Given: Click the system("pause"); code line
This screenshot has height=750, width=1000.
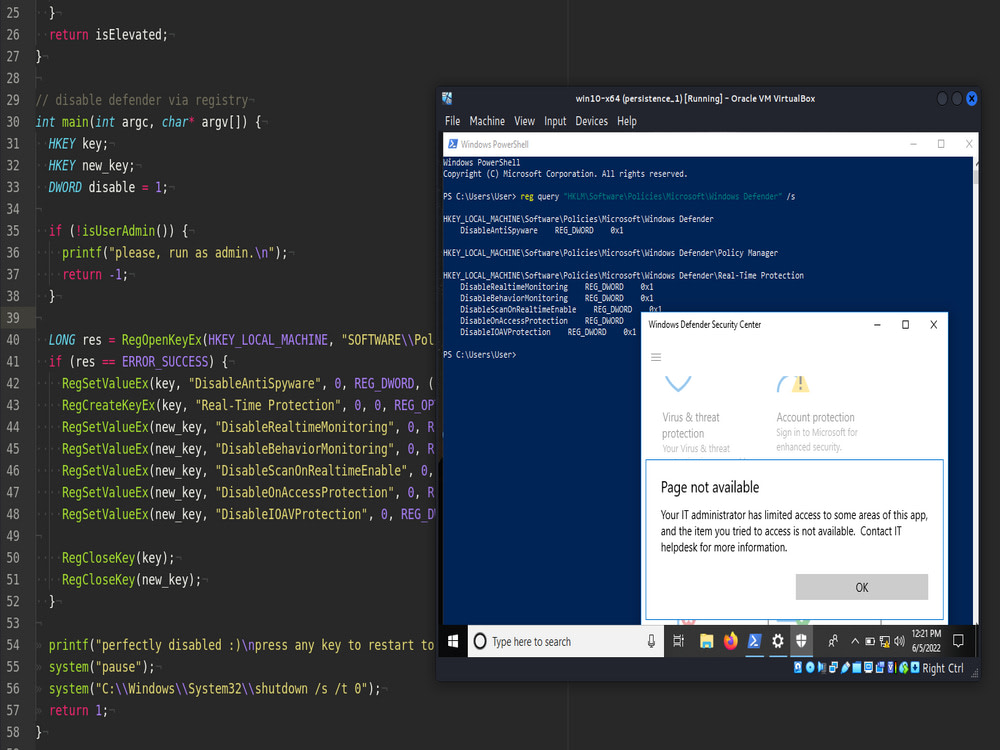Looking at the screenshot, I should 101,666.
